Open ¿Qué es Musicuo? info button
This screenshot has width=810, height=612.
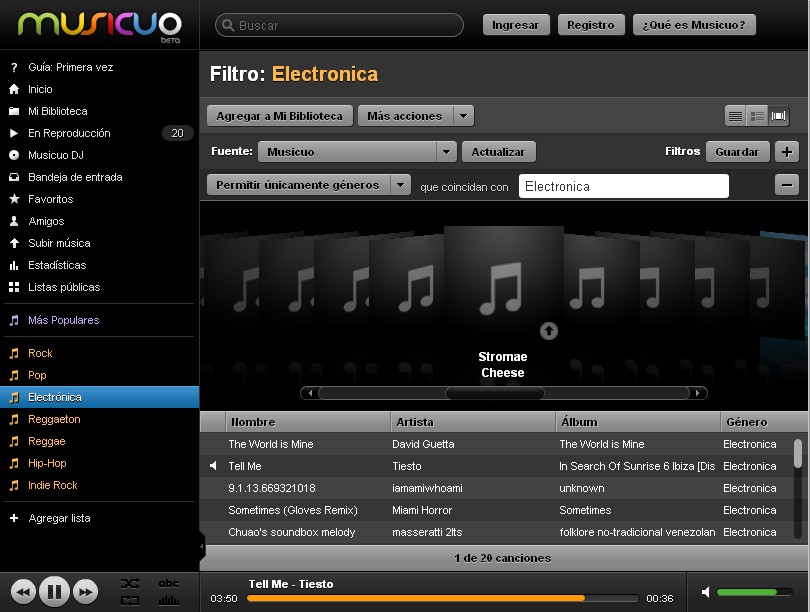pyautogui.click(x=694, y=25)
